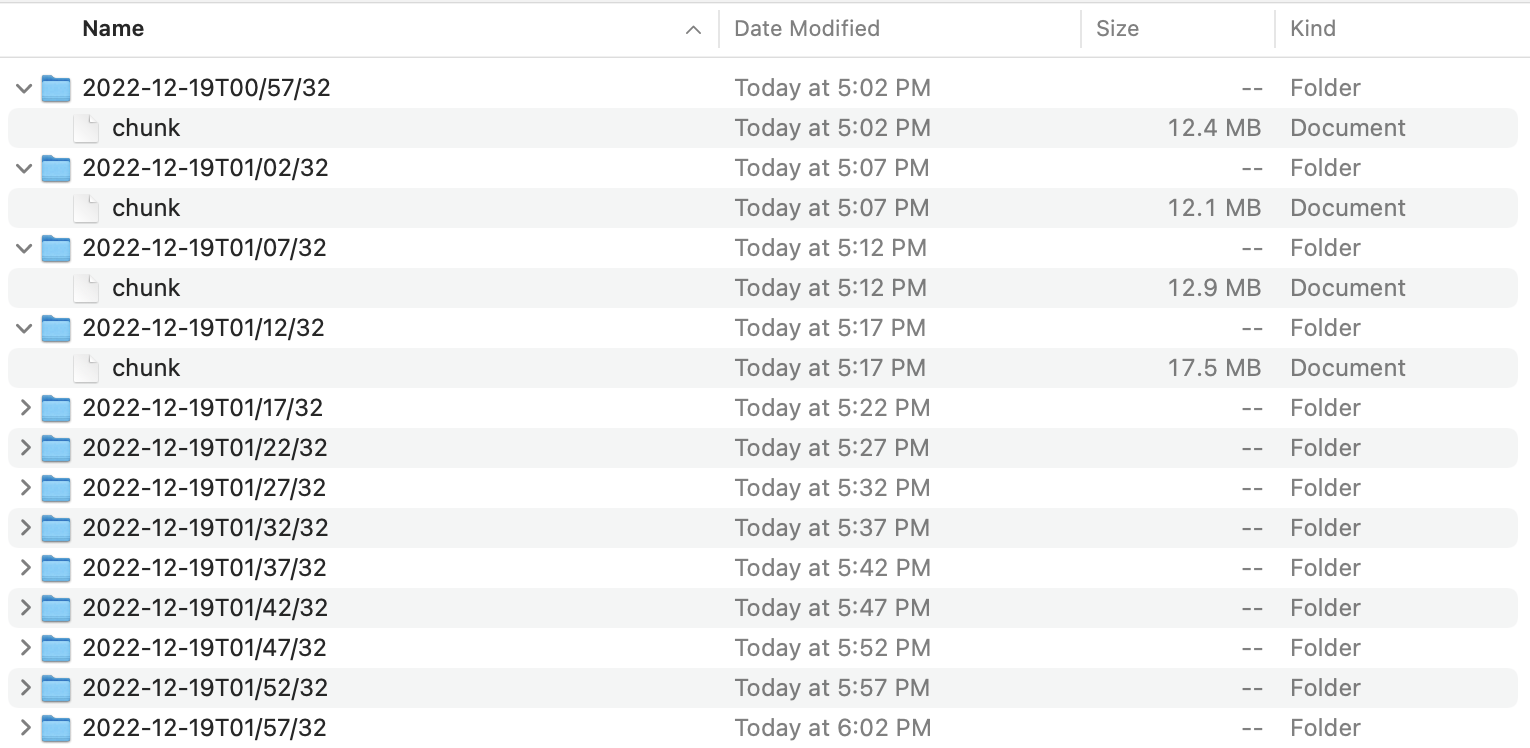
Task: Click the chunk document icon under 2022-12-19T01/07/32
Action: click(x=86, y=288)
